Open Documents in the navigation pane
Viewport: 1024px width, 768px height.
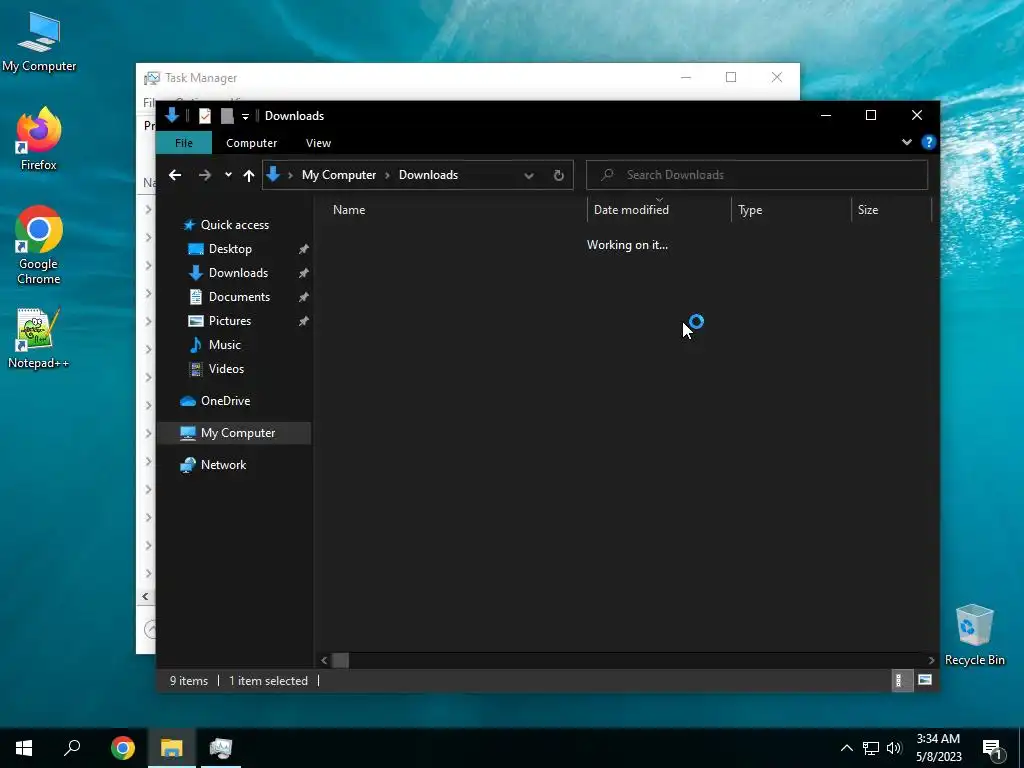[239, 296]
